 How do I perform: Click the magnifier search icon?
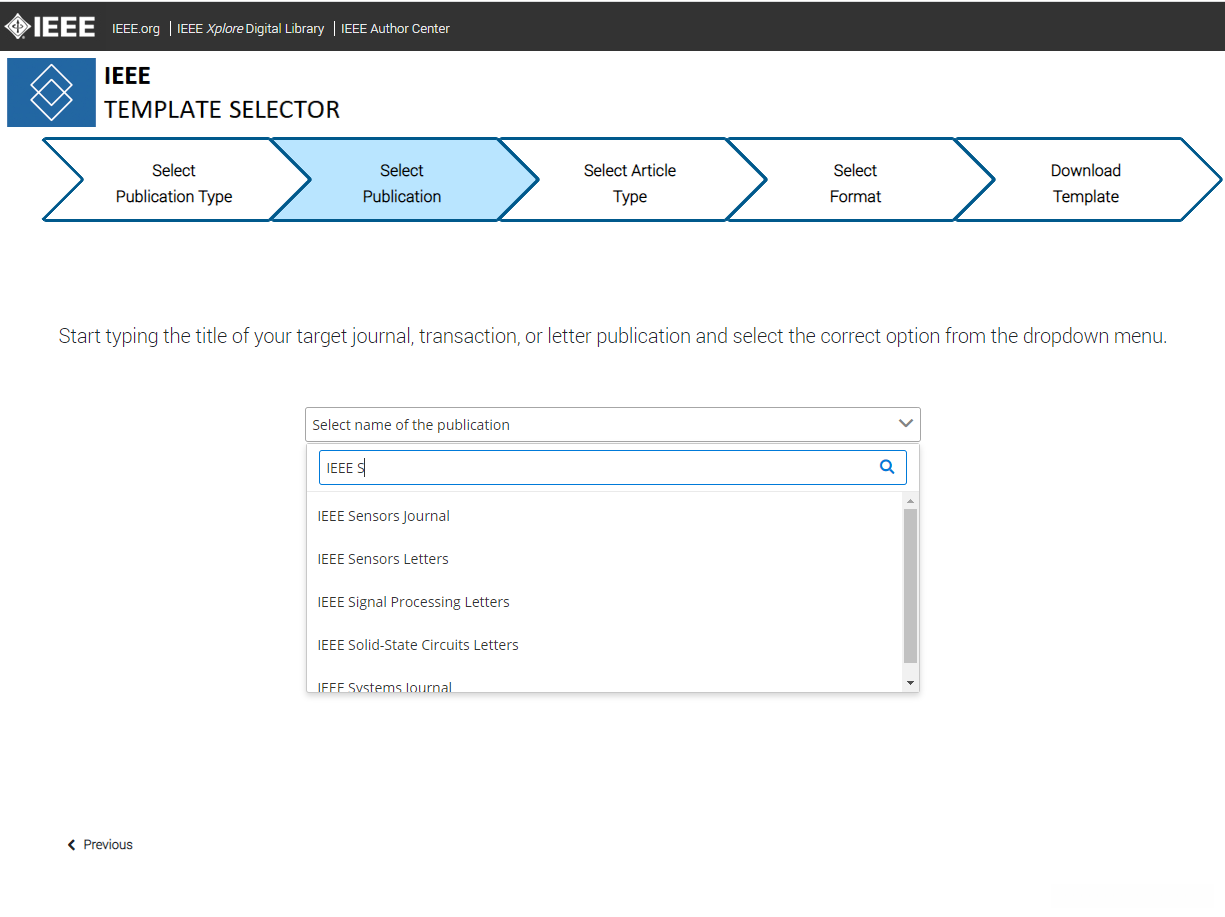tap(886, 467)
